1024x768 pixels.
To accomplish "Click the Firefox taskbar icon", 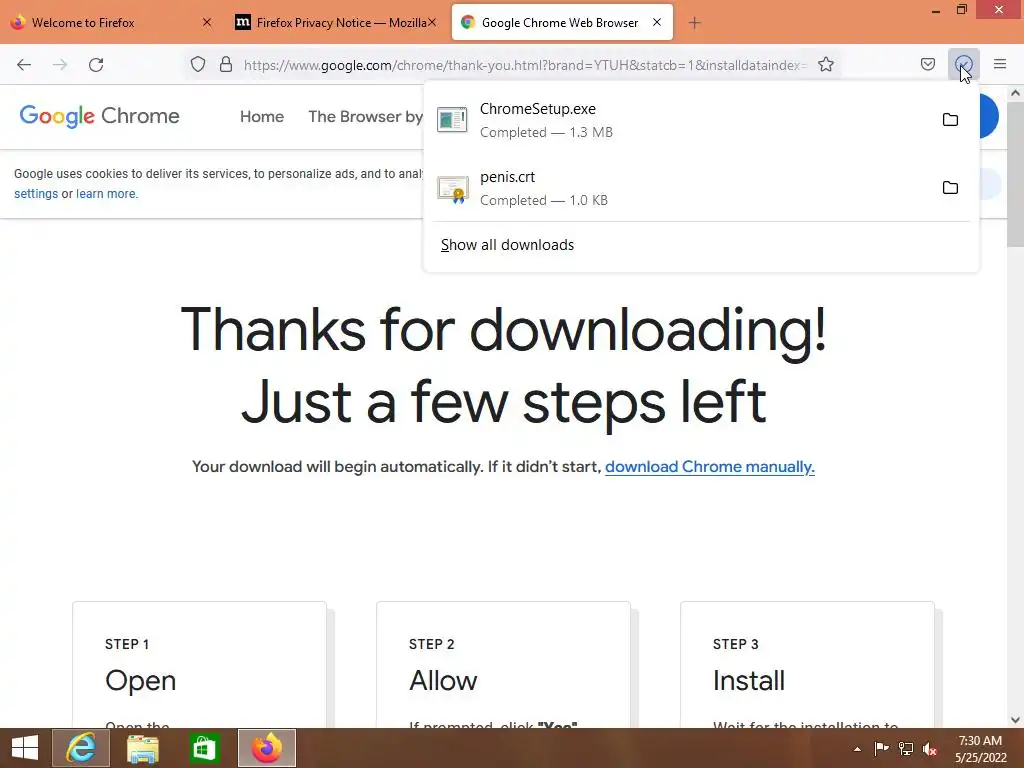I will [x=266, y=748].
